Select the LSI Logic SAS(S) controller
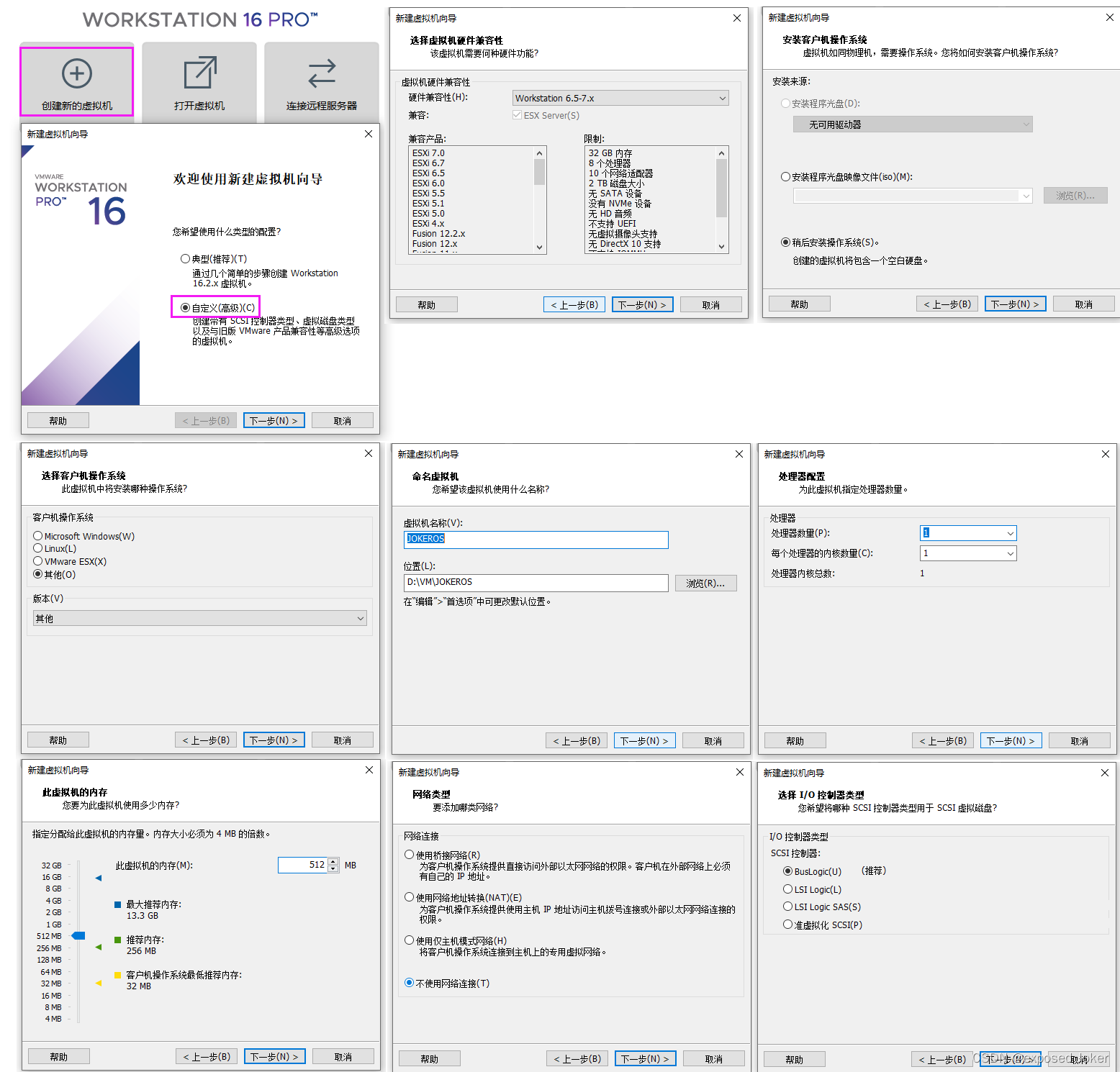The width and height of the screenshot is (1120, 1072). point(788,907)
